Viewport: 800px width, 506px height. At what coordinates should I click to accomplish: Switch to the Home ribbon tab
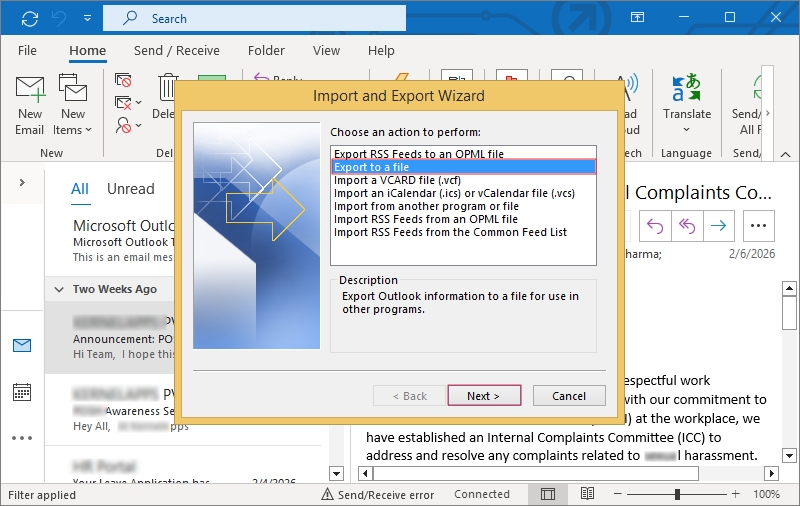click(x=88, y=50)
